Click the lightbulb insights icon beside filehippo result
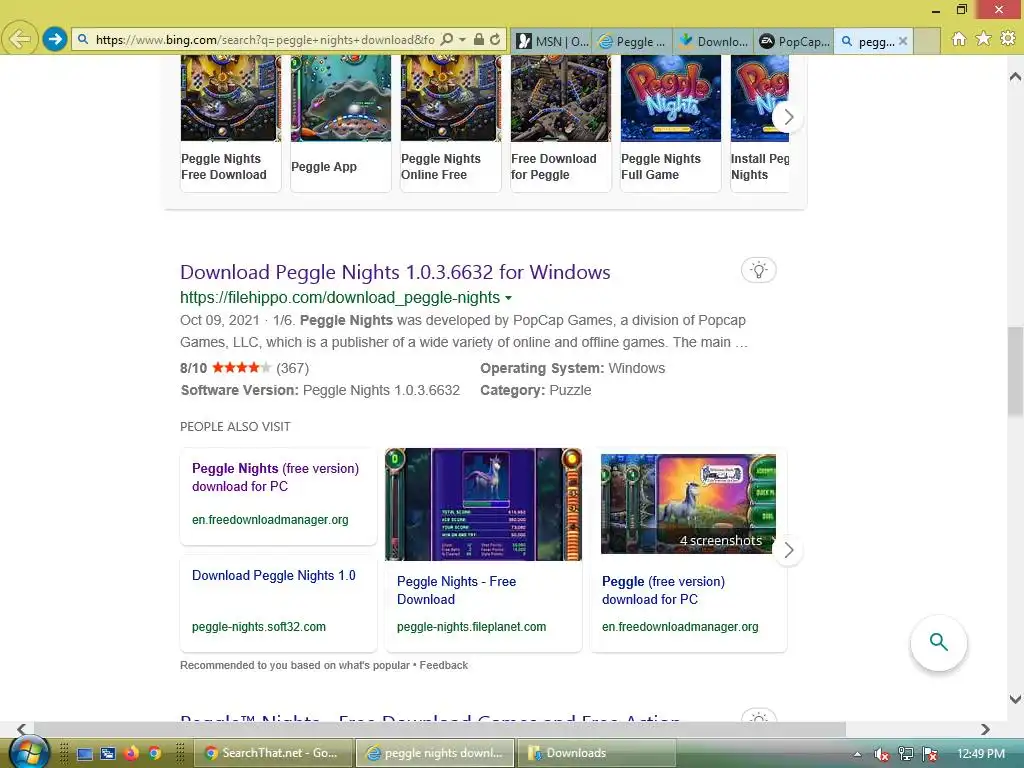Screen dimensions: 1024x768 [758, 270]
